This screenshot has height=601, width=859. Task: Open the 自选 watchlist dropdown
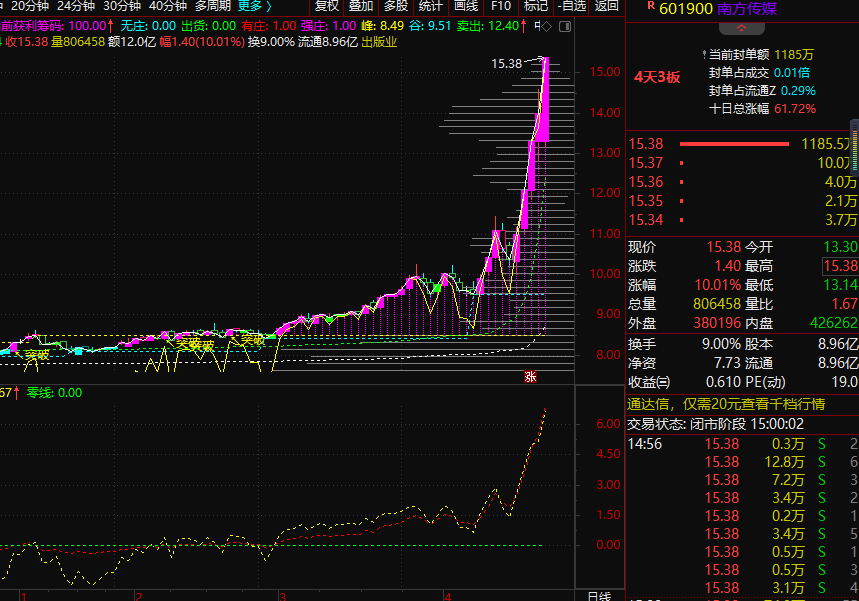click(572, 6)
